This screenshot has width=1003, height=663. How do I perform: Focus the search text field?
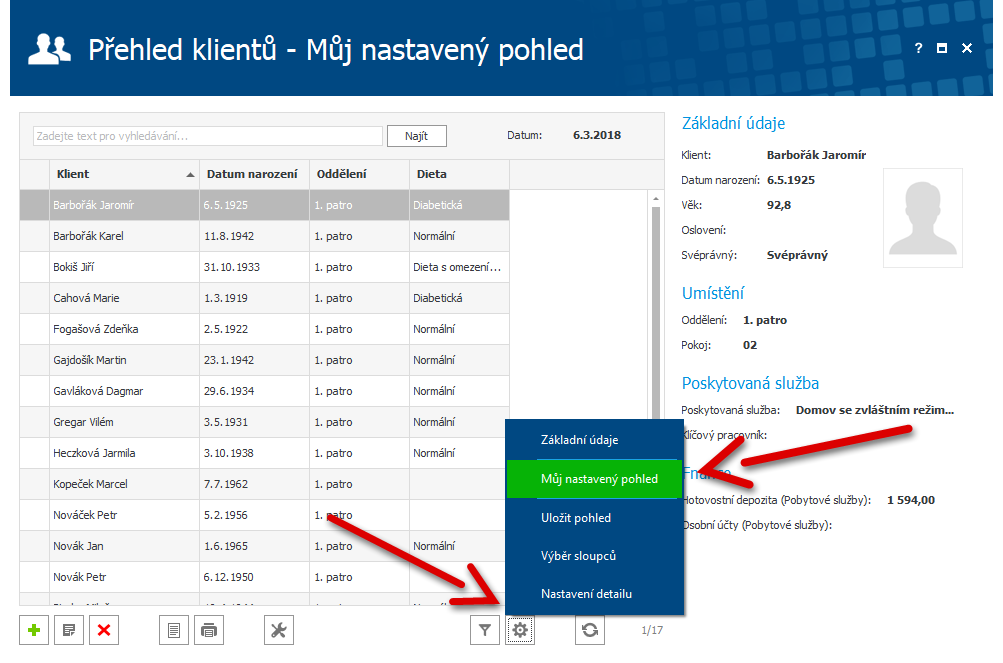coord(208,136)
